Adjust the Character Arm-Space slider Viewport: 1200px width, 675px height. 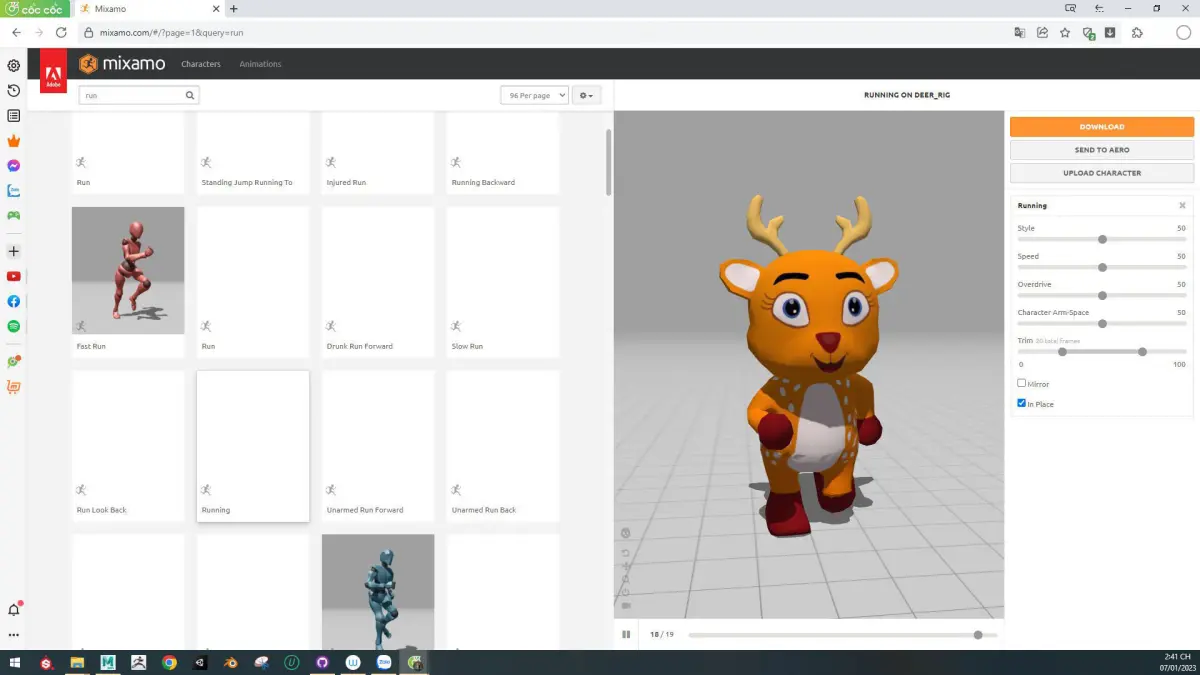[x=1102, y=323]
